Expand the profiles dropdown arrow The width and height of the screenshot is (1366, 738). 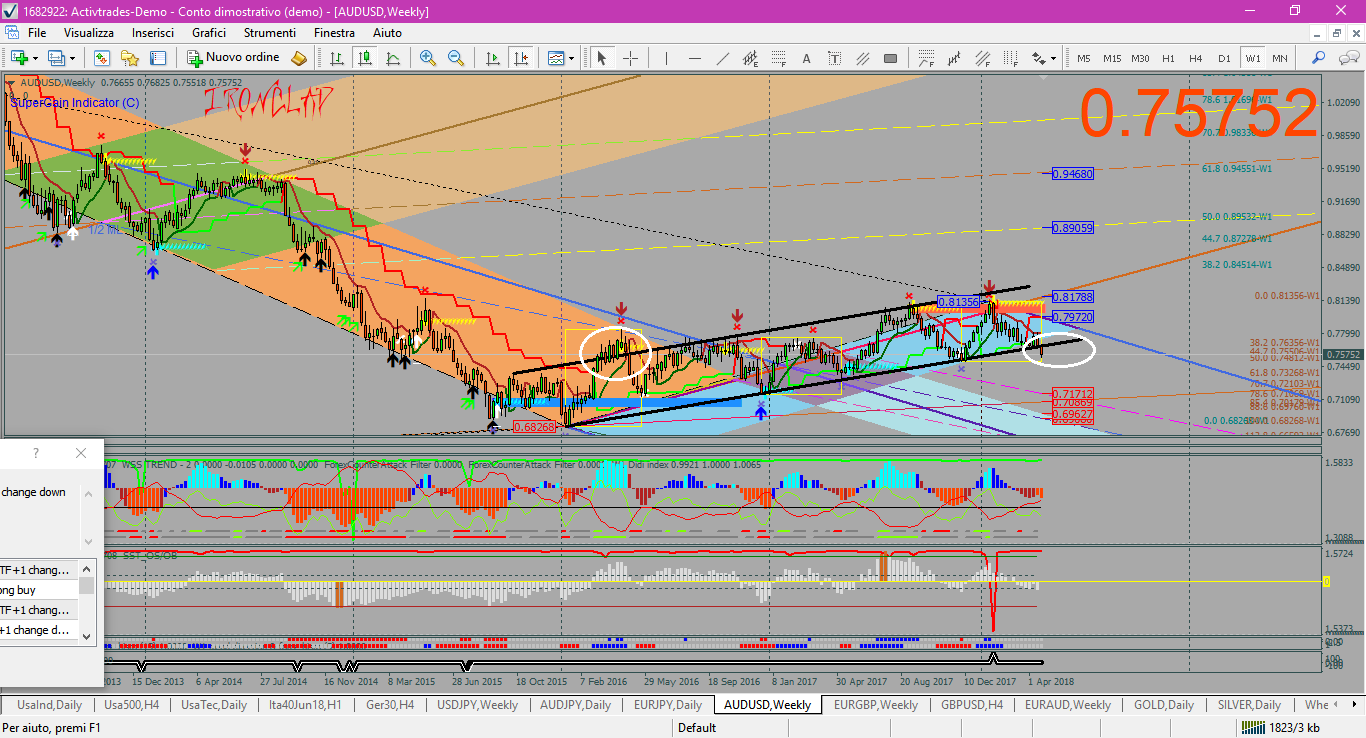(x=71, y=58)
